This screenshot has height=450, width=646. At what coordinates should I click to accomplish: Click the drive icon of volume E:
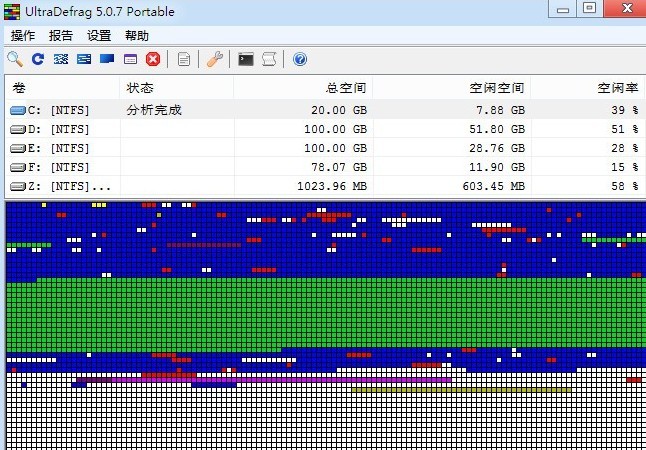[x=18, y=148]
